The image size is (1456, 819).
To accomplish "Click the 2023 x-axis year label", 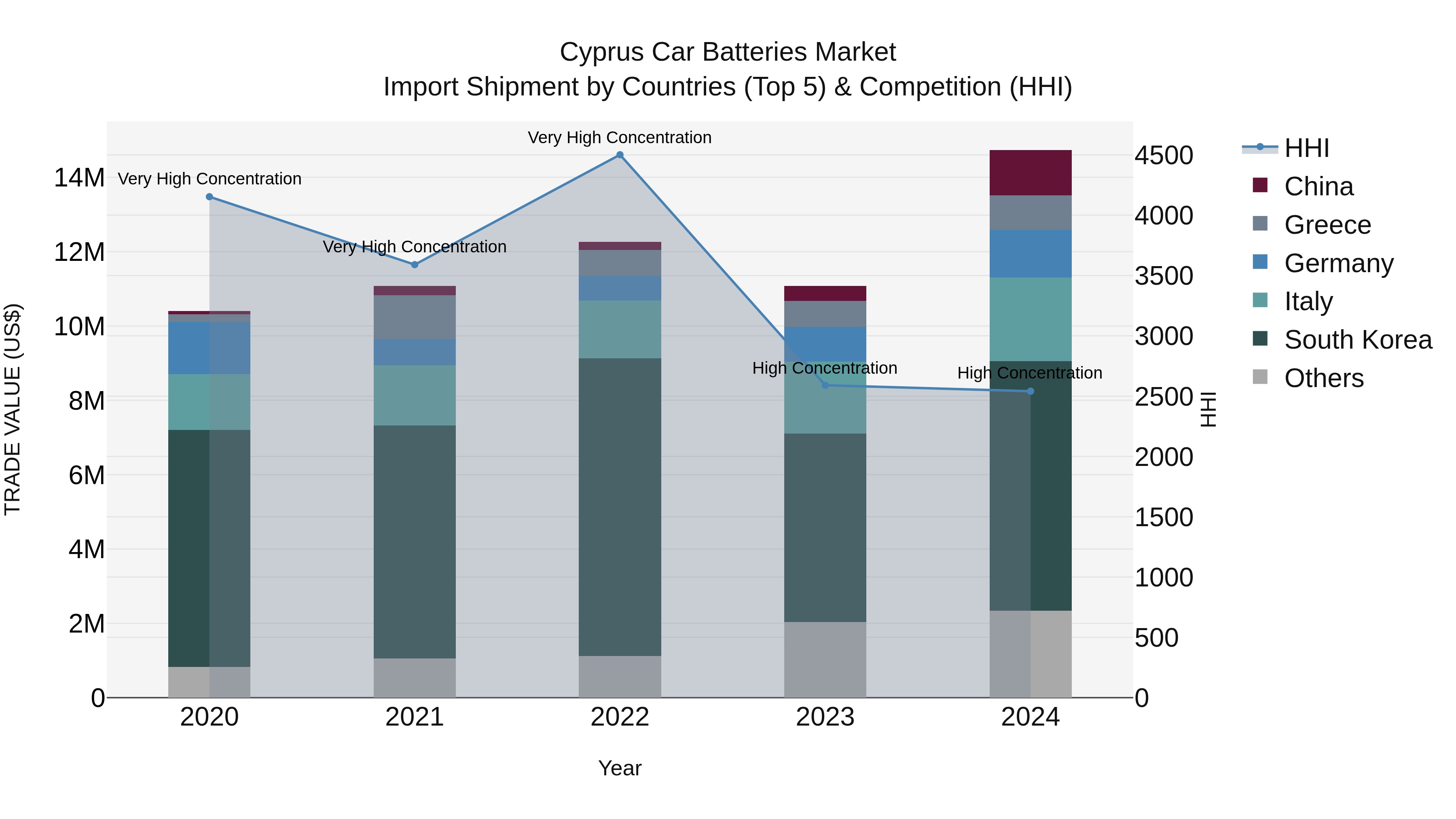I will pos(825,717).
